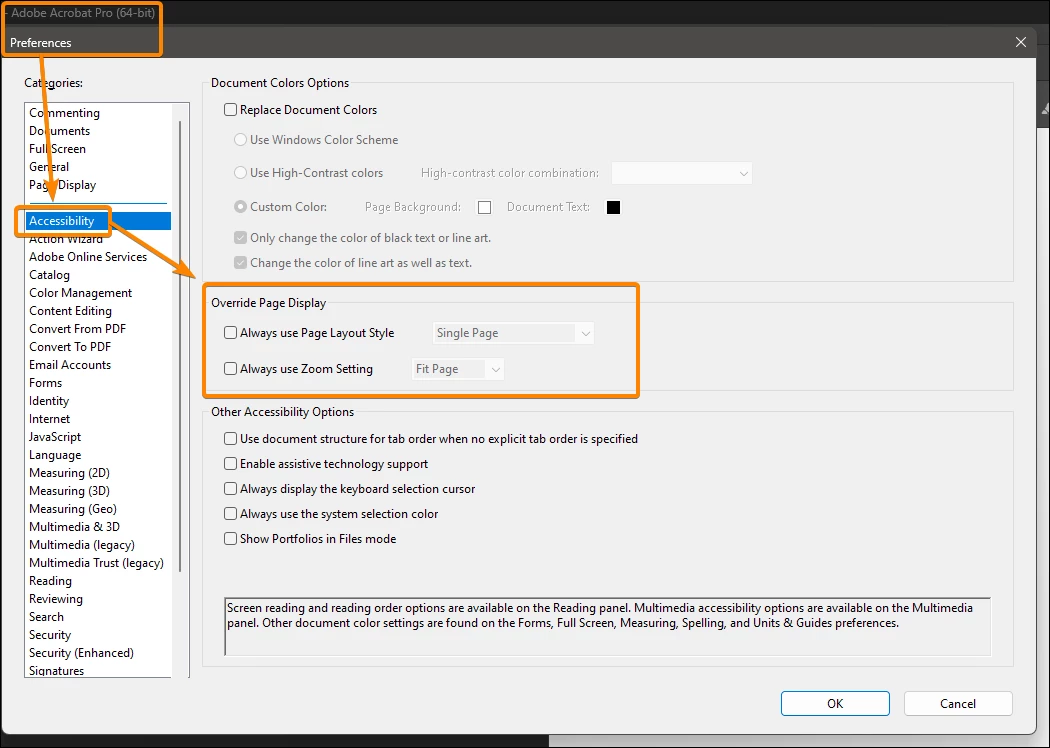
Task: Check Use document structure for tab order
Action: tap(230, 439)
